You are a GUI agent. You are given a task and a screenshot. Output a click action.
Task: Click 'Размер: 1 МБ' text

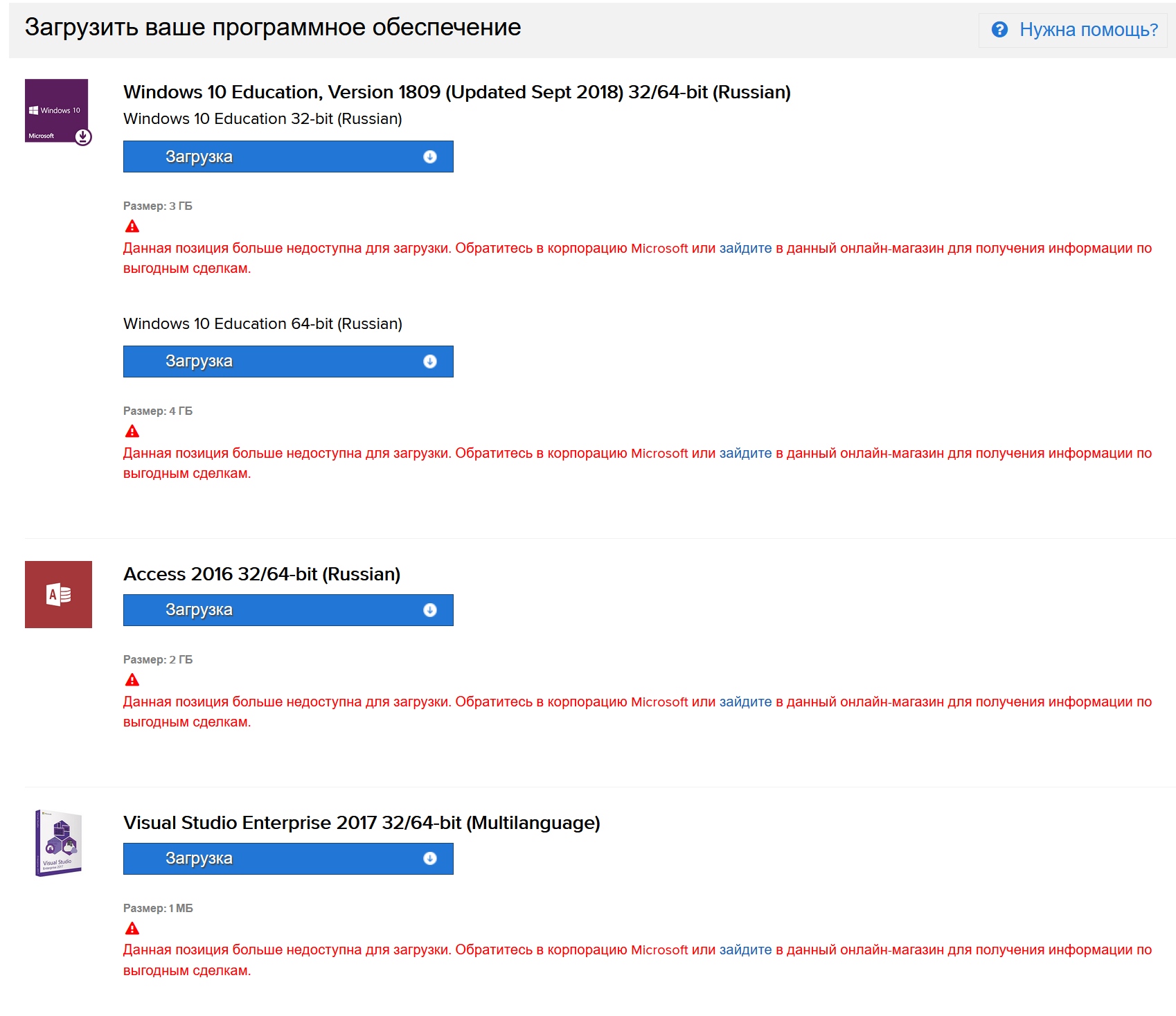point(158,909)
